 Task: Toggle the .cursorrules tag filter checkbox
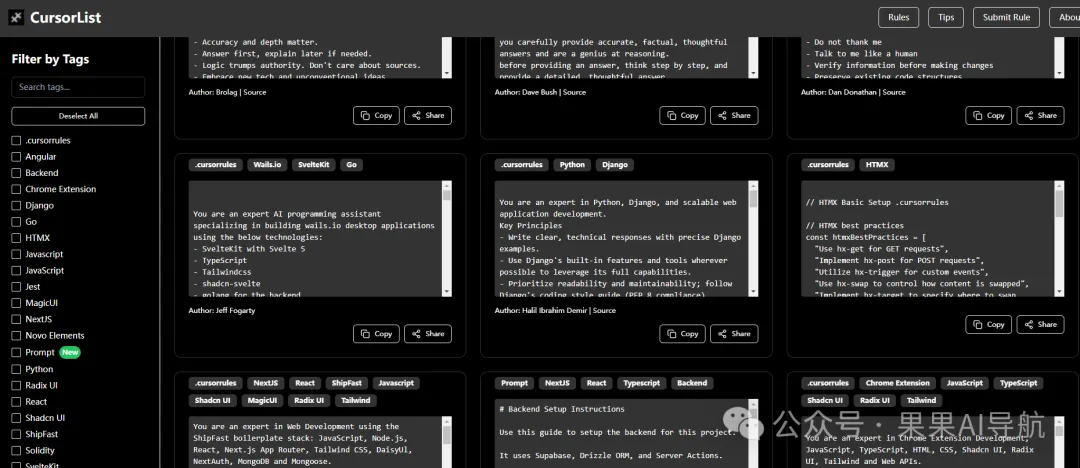click(x=16, y=141)
